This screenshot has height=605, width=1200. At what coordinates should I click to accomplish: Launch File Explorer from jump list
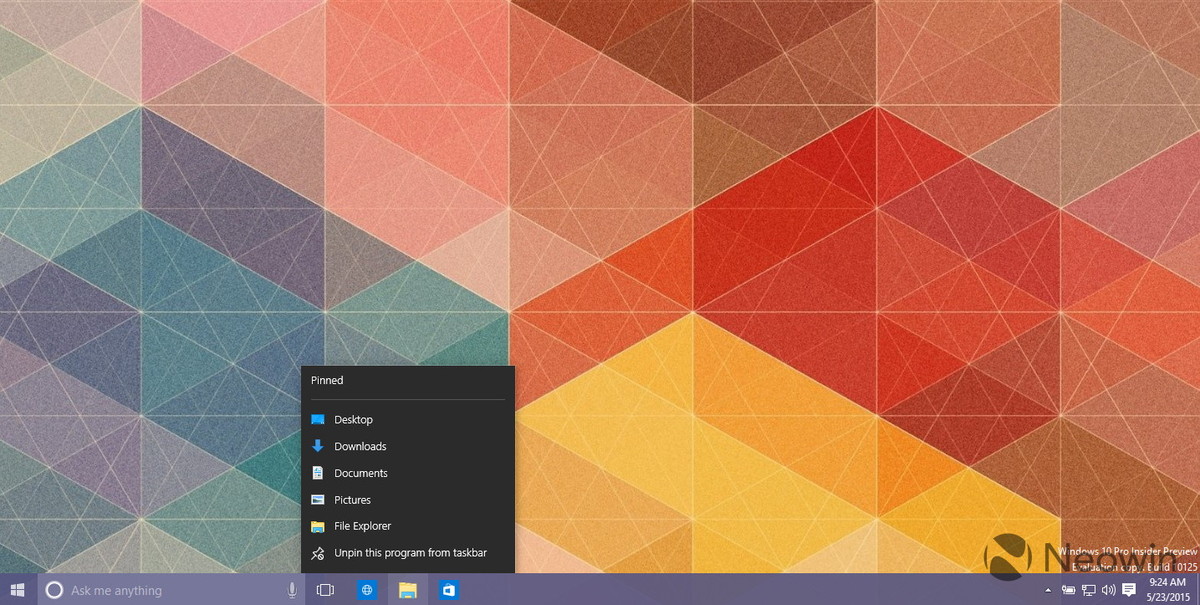(x=362, y=526)
